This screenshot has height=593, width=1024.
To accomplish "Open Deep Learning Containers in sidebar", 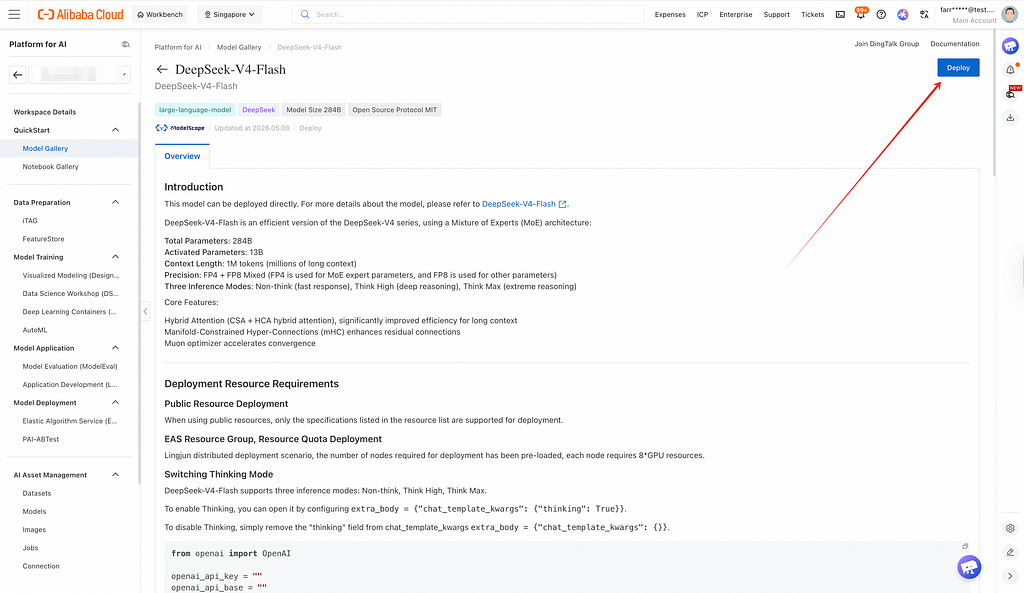I will click(69, 312).
